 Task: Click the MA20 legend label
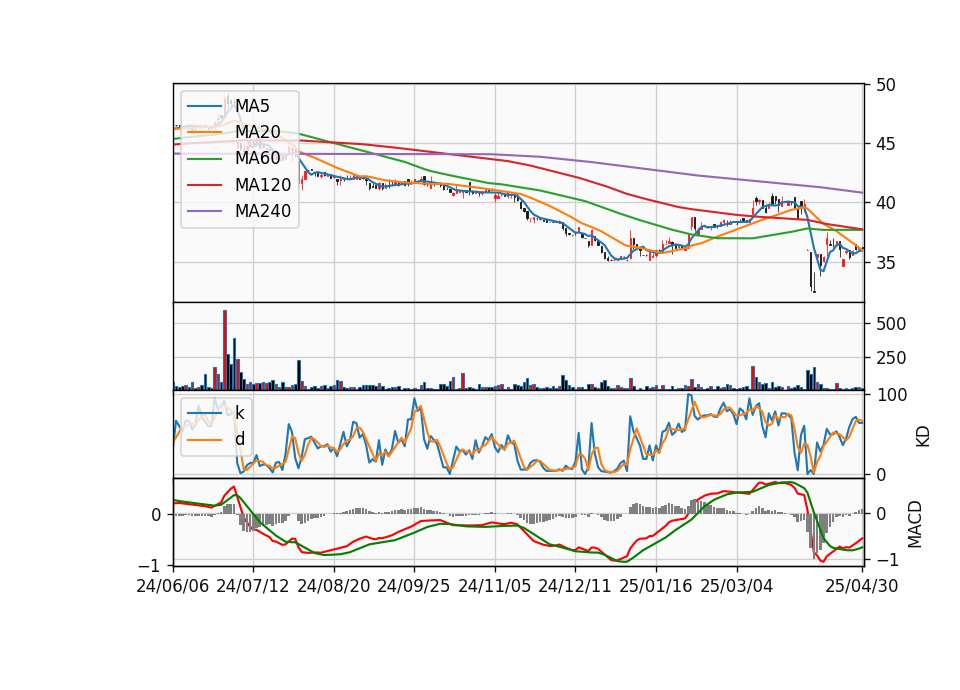click(x=258, y=132)
